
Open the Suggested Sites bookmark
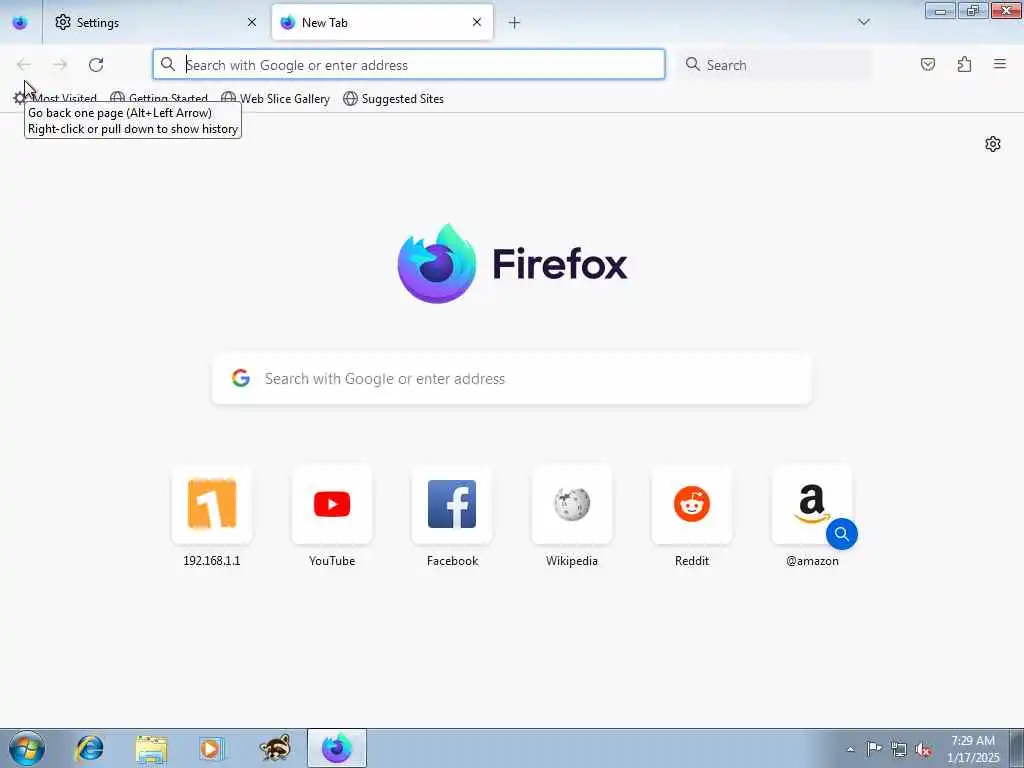pos(394,99)
